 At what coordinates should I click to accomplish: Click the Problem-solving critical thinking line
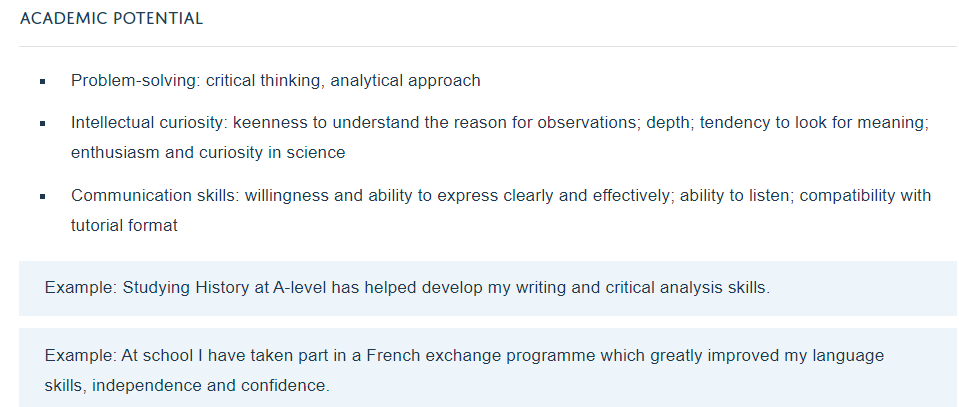[276, 81]
